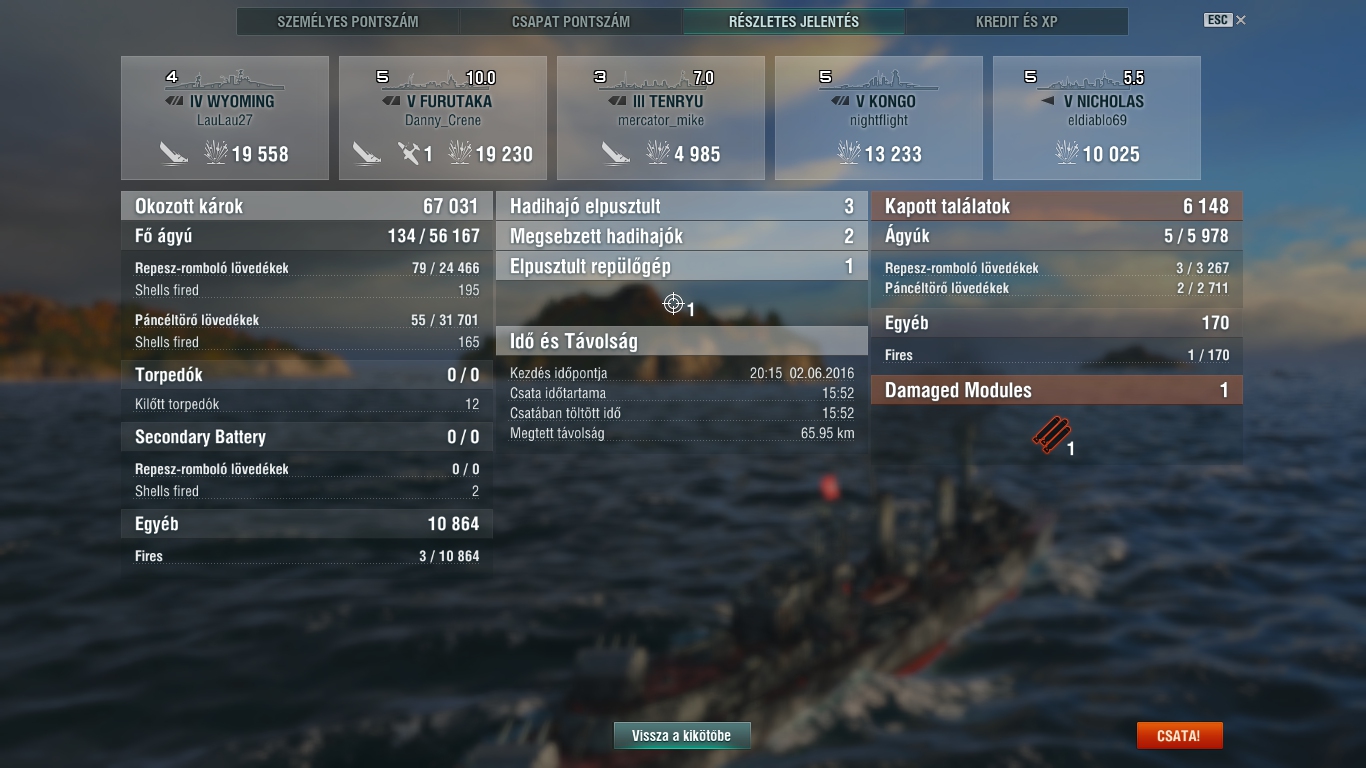Click the sunk ship icon on Wyoming card

pyautogui.click(x=174, y=153)
